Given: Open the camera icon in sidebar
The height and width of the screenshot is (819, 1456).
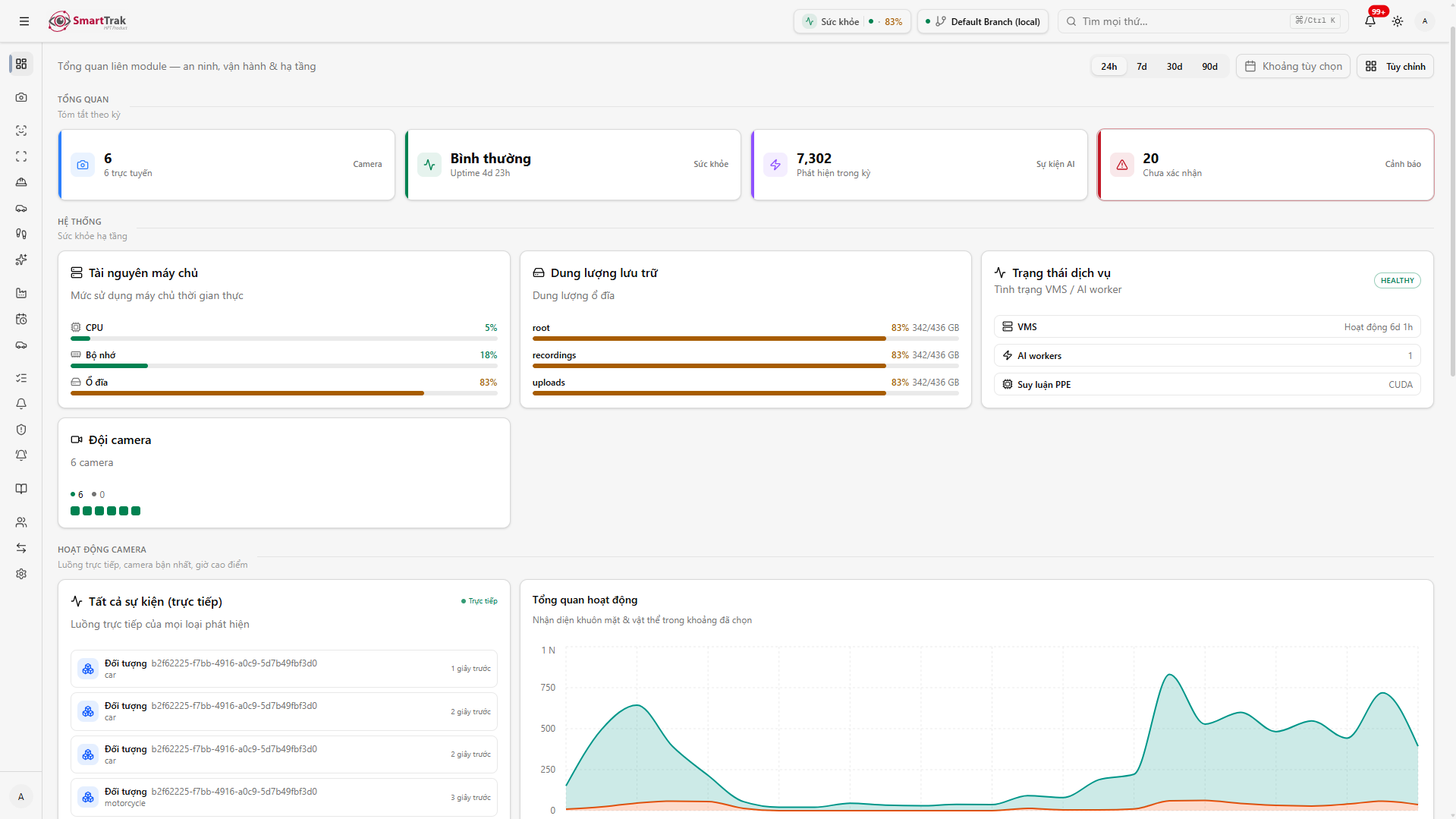Looking at the screenshot, I should pos(21,97).
